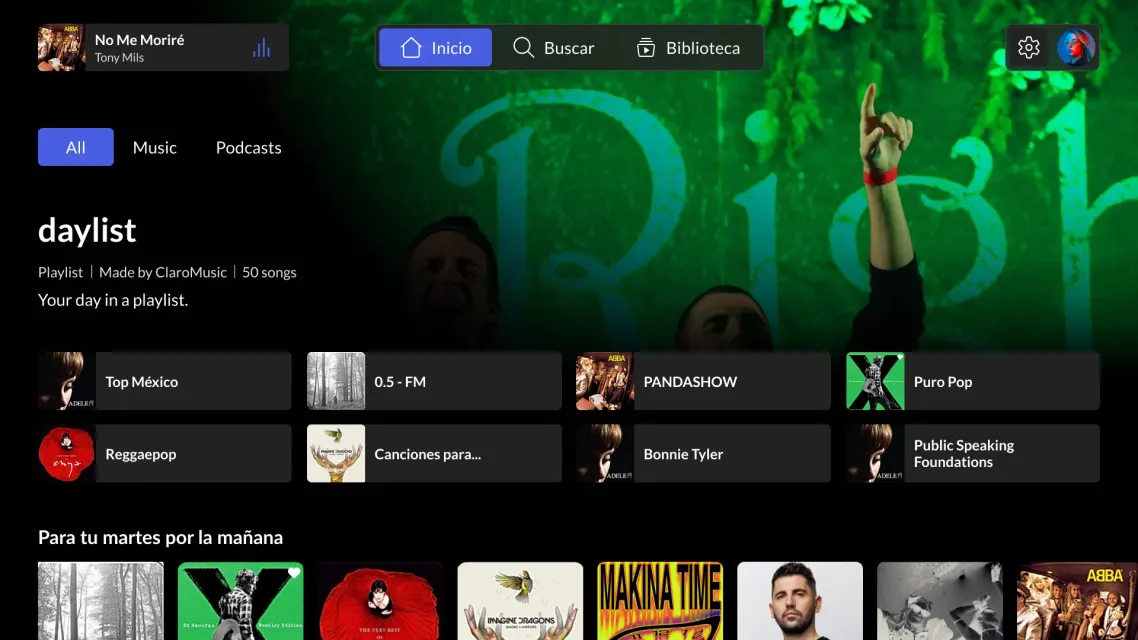1138x640 pixels.
Task: Click the Canciones para Imagine Dragons cover art
Action: tap(336, 454)
